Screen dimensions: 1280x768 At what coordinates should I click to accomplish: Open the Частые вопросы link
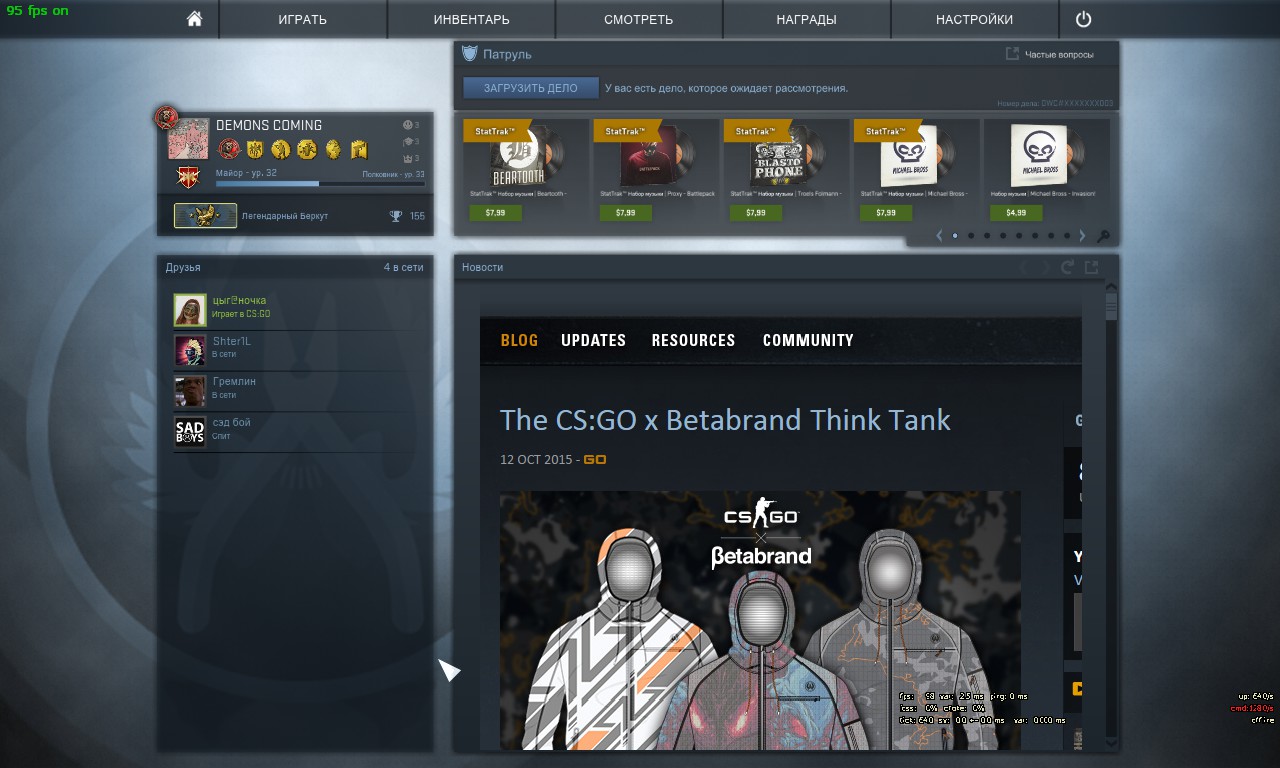point(1059,54)
